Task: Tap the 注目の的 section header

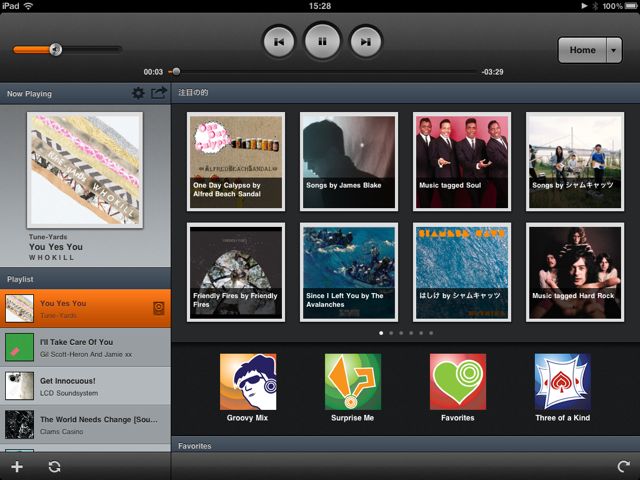Action: tap(406, 93)
